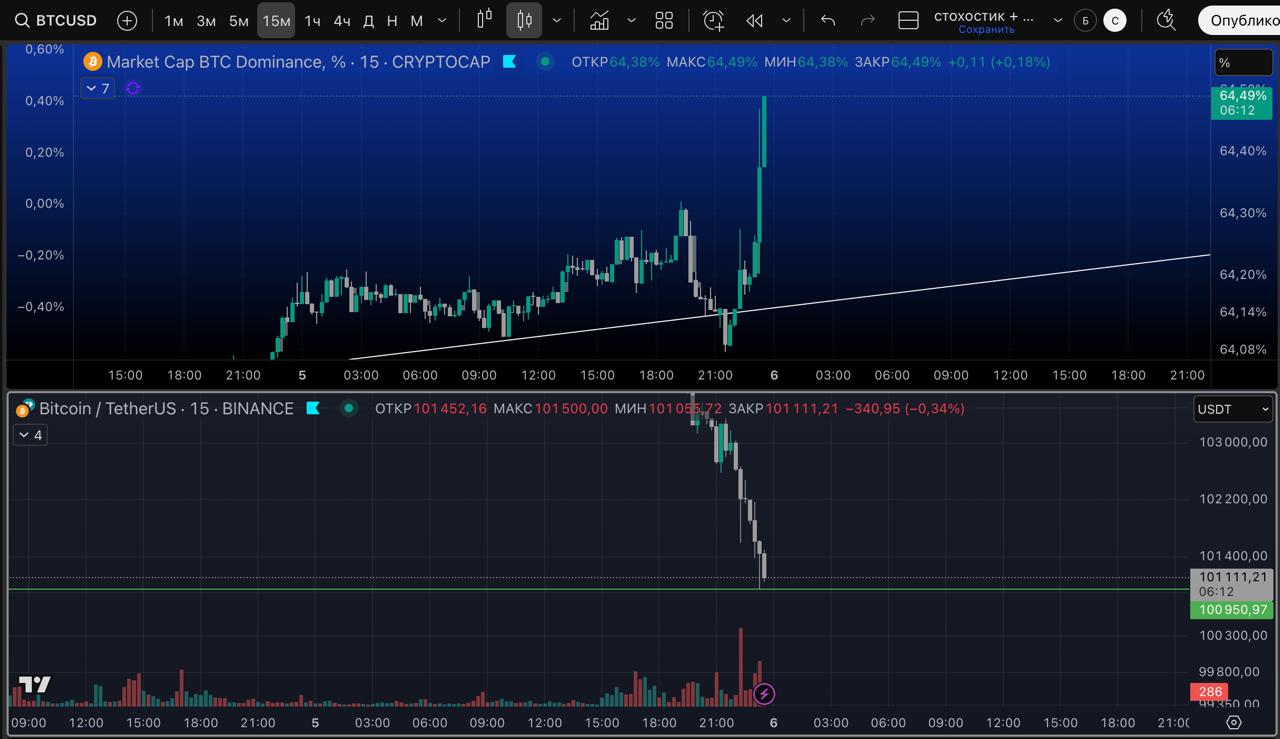Viewport: 1280px width, 739px height.
Task: Click МАКС 101 500,00 in bottom legend
Action: pyautogui.click(x=550, y=408)
